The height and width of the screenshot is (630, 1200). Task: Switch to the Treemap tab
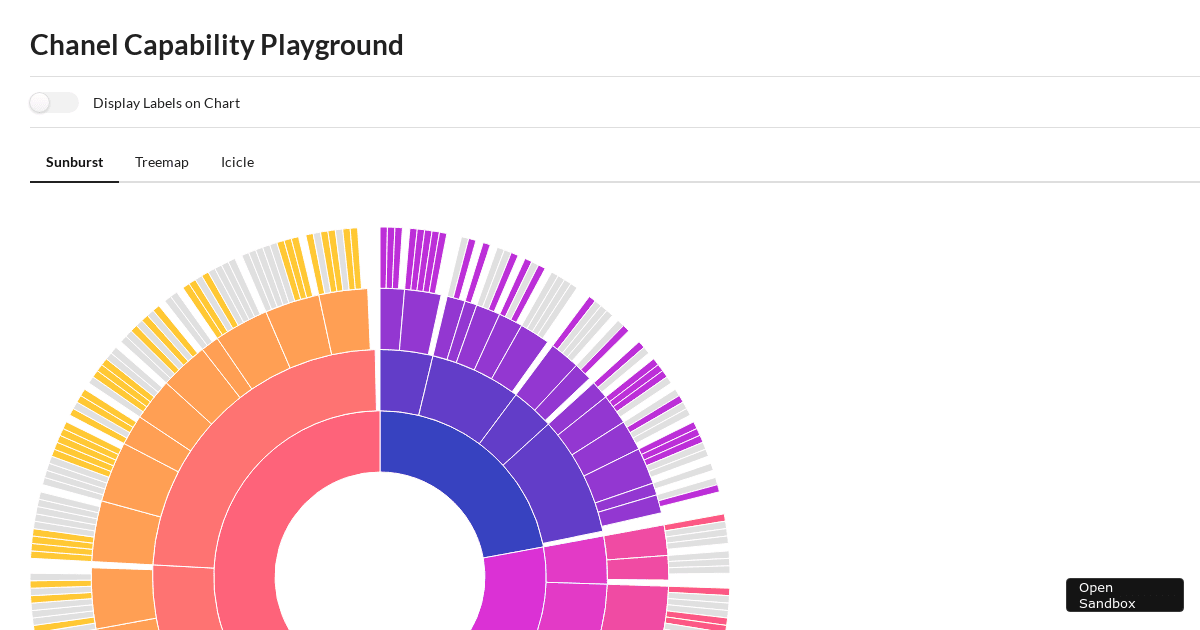point(162,162)
